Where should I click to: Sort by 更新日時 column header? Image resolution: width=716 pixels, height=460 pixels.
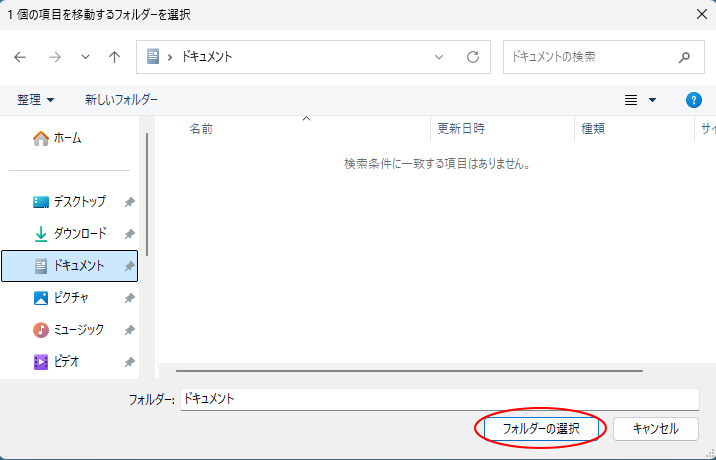[x=461, y=129]
